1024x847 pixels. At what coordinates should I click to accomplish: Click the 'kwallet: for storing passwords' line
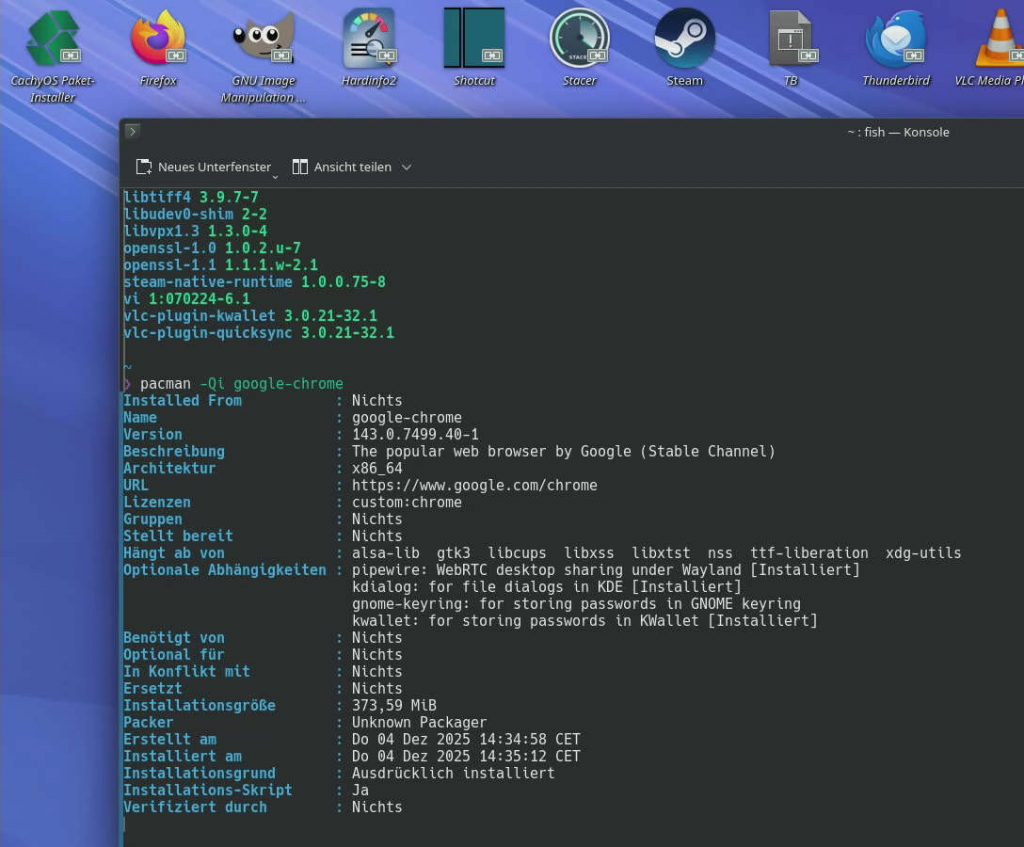point(584,621)
